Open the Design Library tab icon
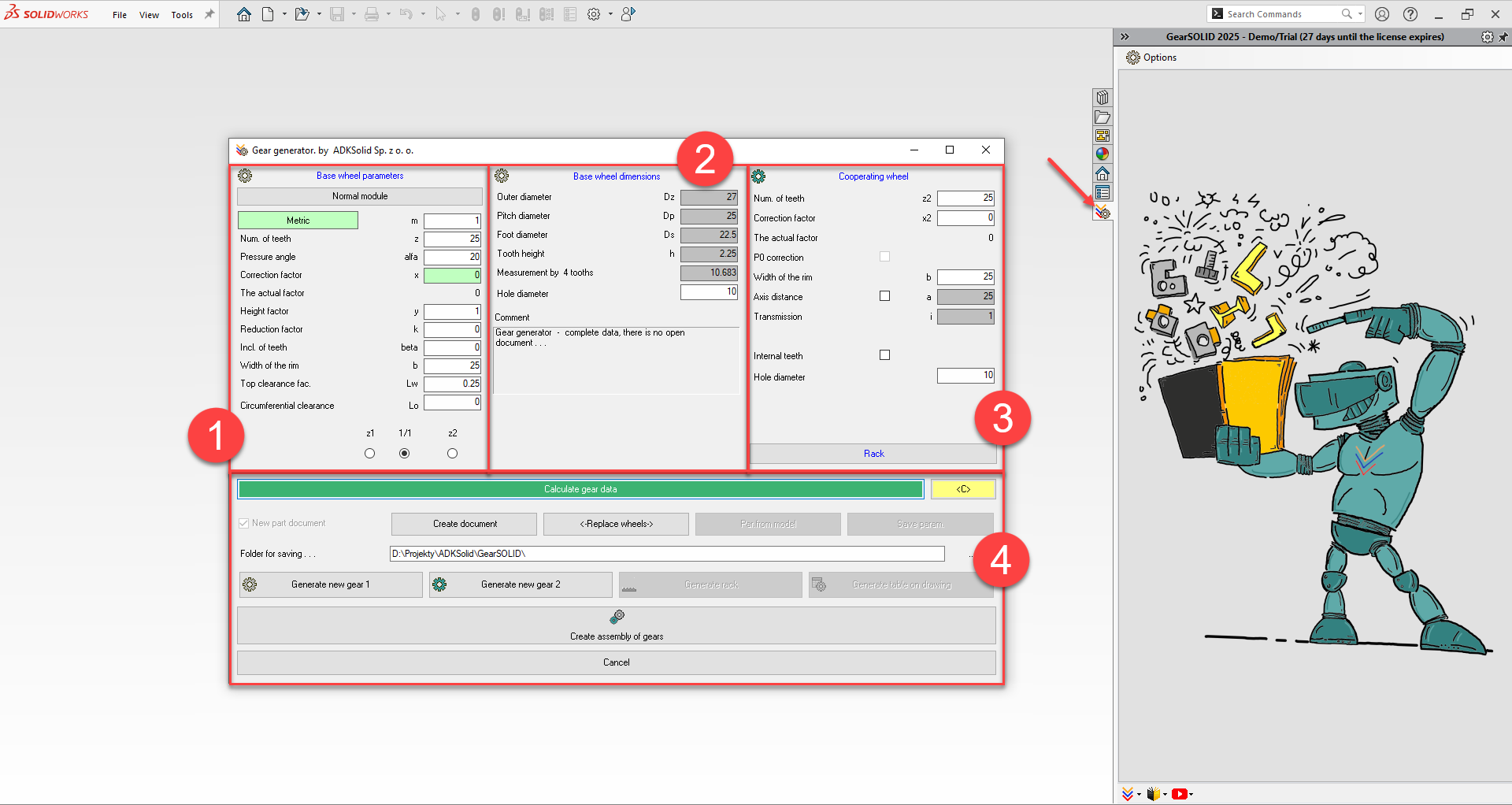The width and height of the screenshot is (1512, 805). click(x=1102, y=98)
